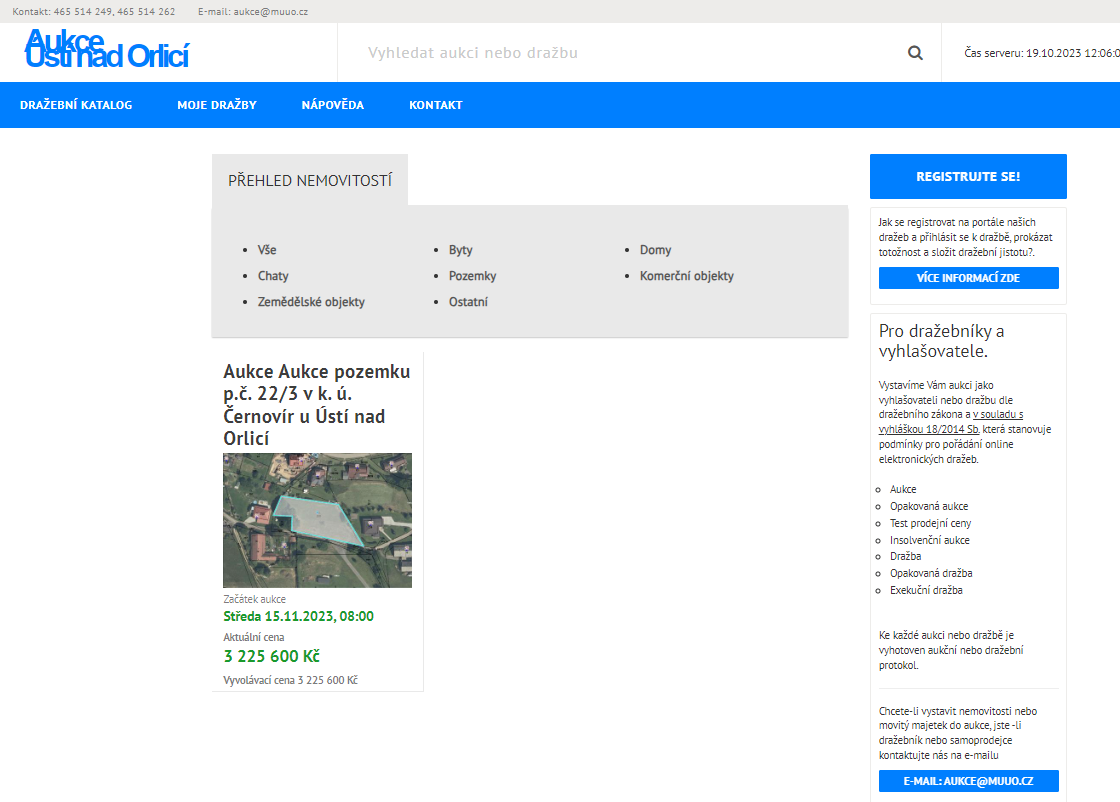The height and width of the screenshot is (802, 1120).
Task: Choose the Pozemky category link
Action: [x=473, y=276]
